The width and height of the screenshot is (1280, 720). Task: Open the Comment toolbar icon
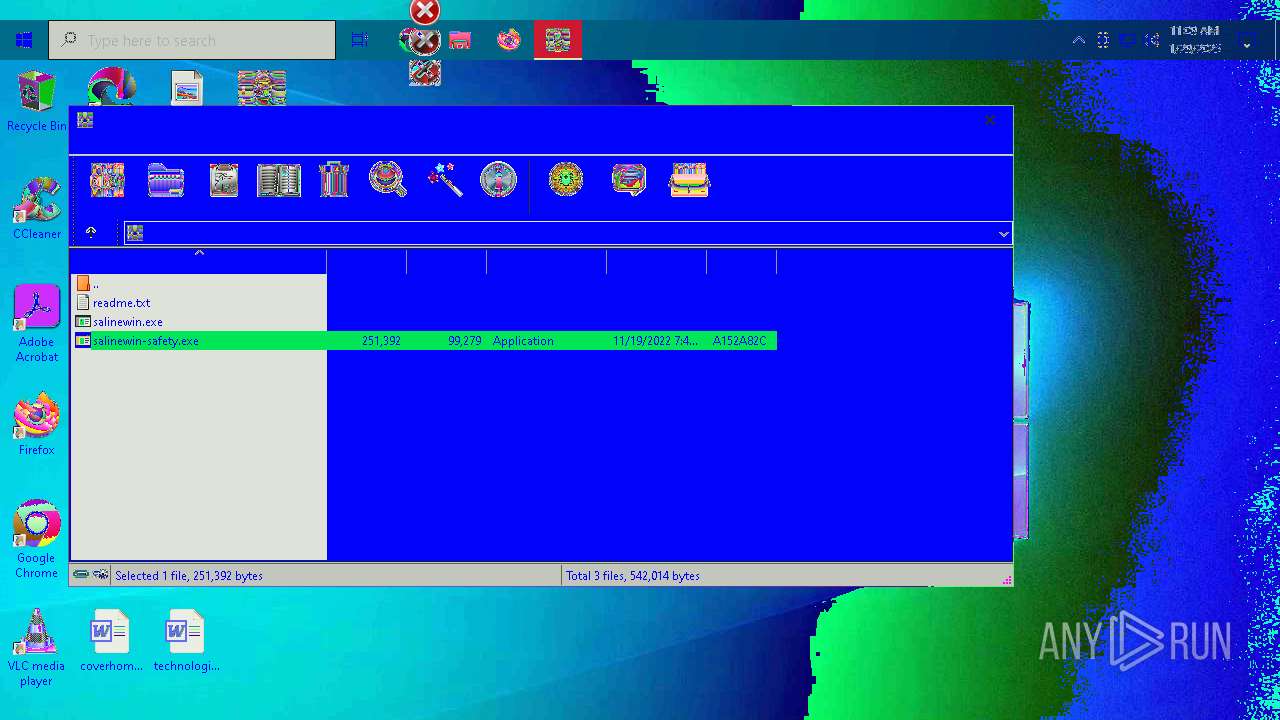[x=629, y=180]
